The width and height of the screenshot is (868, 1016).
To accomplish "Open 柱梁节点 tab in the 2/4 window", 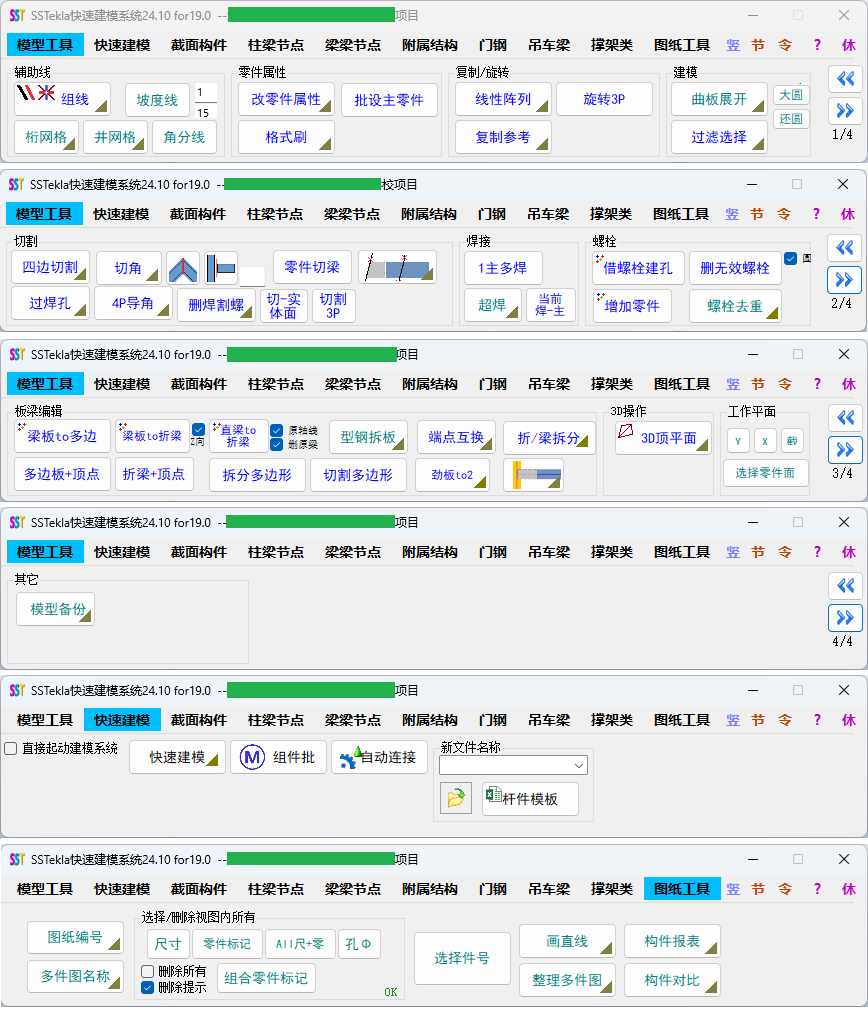I will (x=275, y=214).
